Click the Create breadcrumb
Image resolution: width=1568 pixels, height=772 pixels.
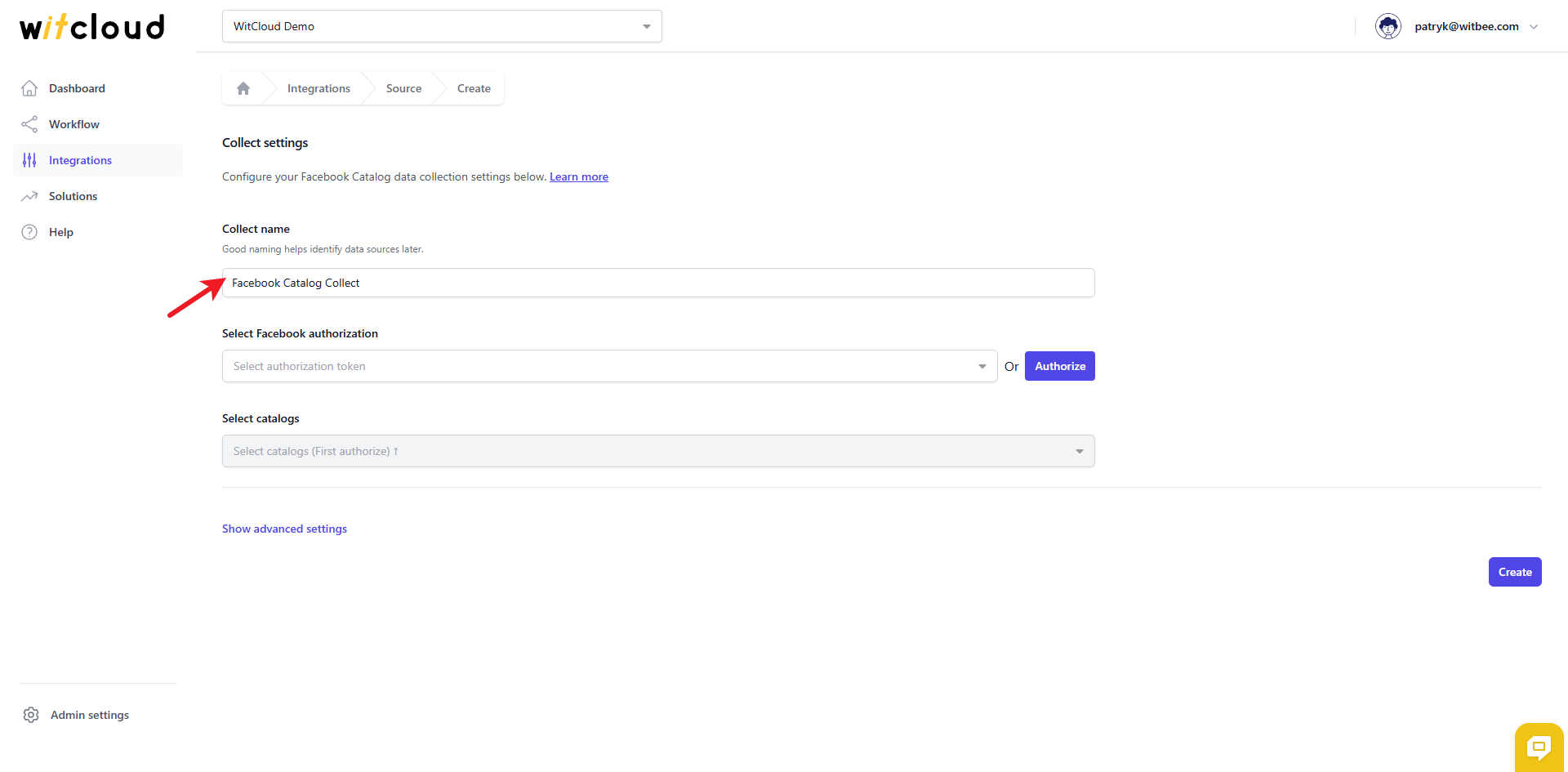pos(474,88)
